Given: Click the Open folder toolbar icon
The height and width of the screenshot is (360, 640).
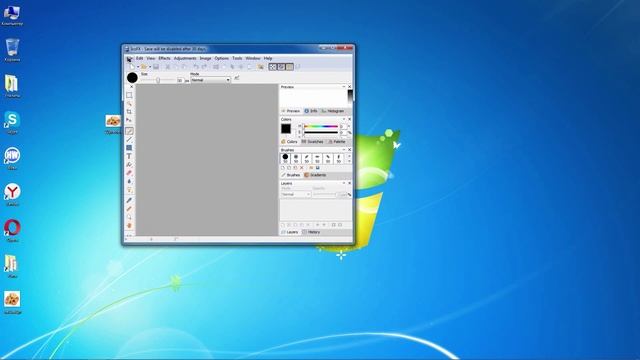Looking at the screenshot, I should 144,67.
